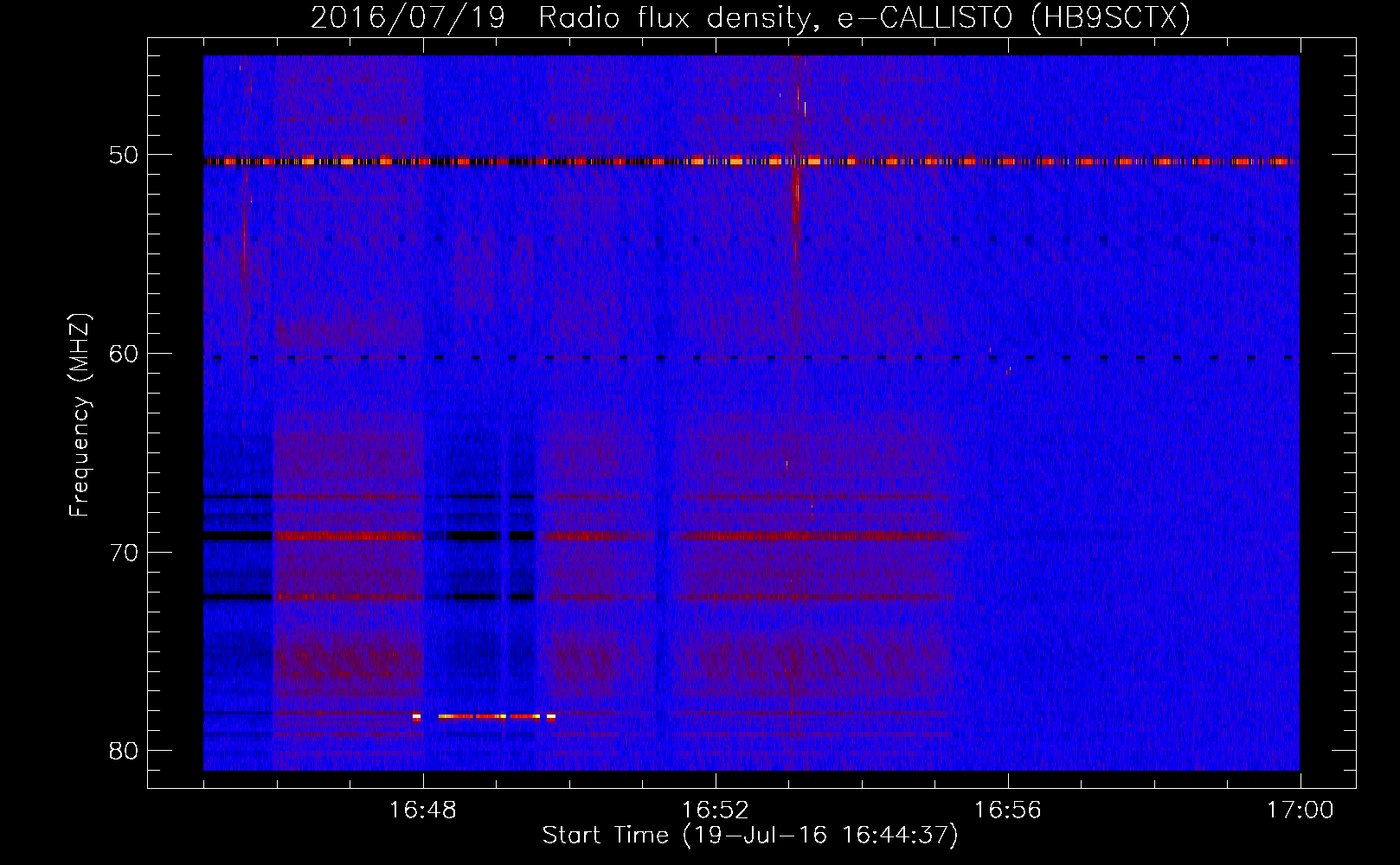Click the date '2016/07/19' in the title

(x=408, y=17)
